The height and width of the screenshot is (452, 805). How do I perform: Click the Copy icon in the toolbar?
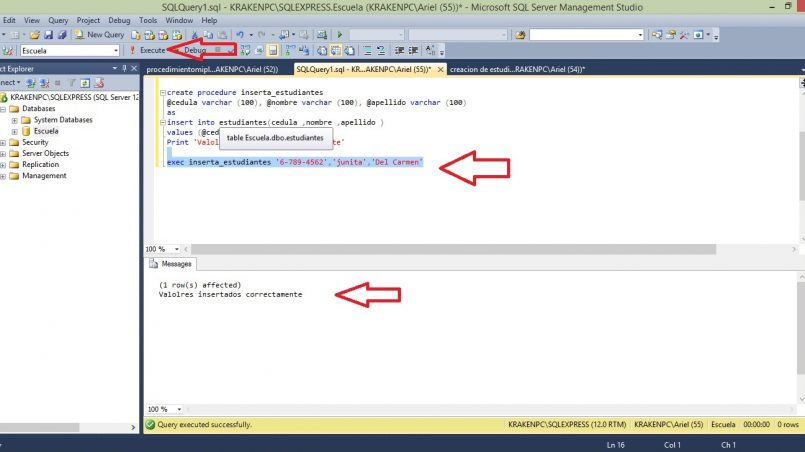pyautogui.click(x=208, y=35)
